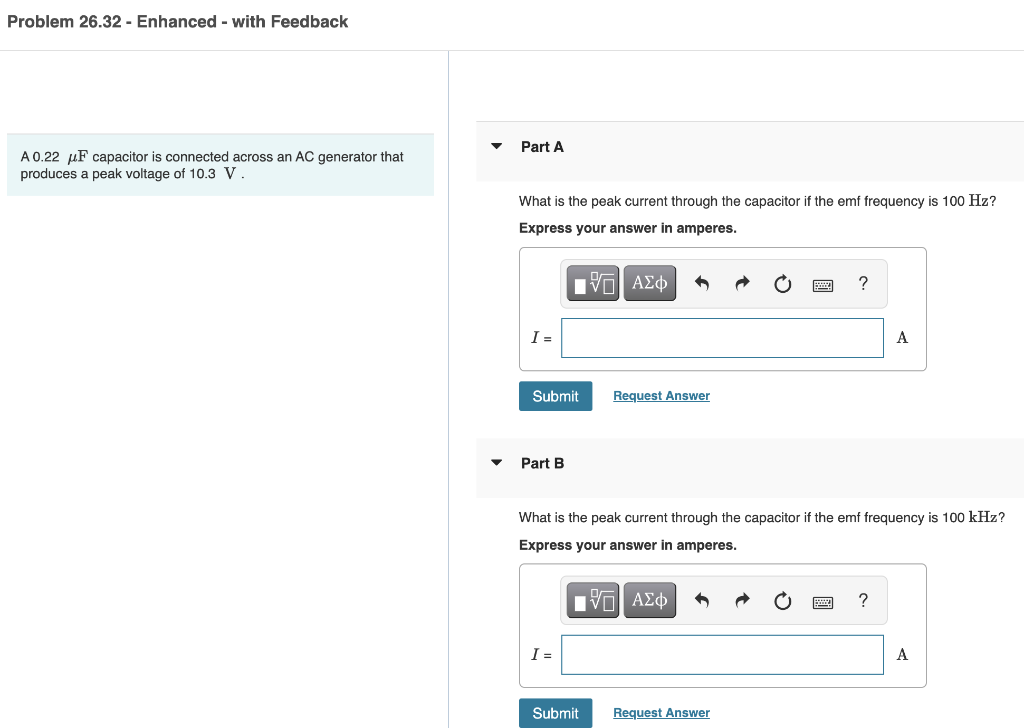This screenshot has width=1024, height=728.
Task: Click the help question mark in Part B toolbar
Action: pos(862,600)
